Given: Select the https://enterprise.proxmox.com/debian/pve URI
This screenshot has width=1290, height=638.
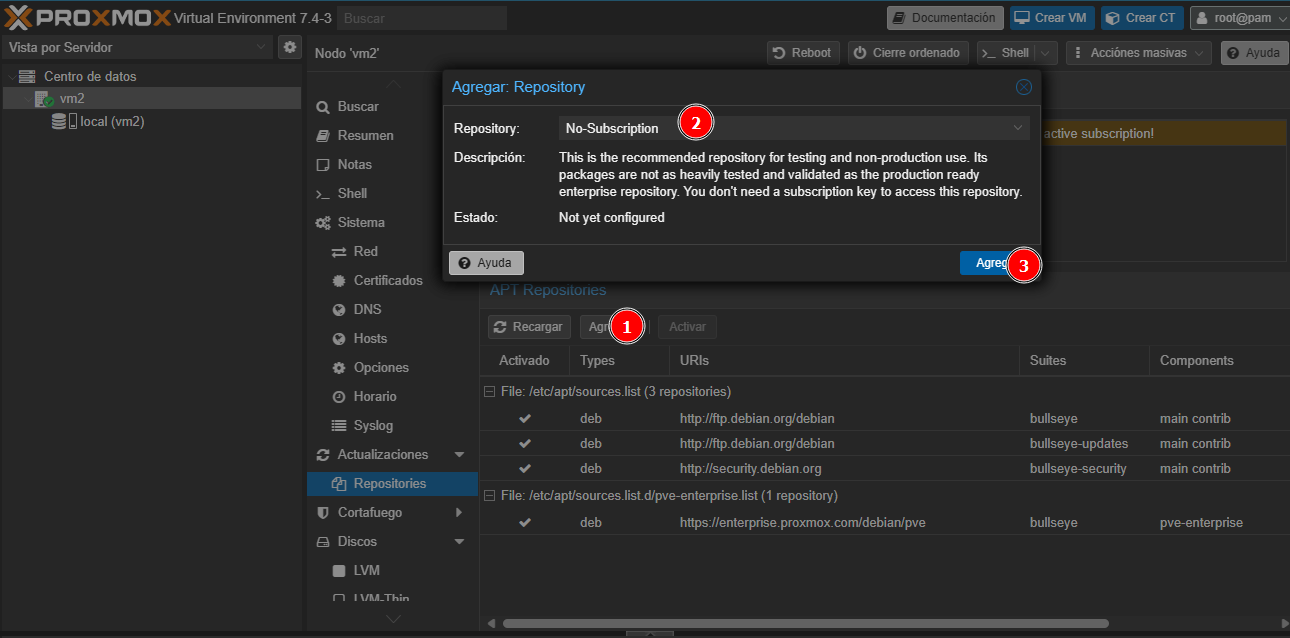Looking at the screenshot, I should pyautogui.click(x=803, y=522).
